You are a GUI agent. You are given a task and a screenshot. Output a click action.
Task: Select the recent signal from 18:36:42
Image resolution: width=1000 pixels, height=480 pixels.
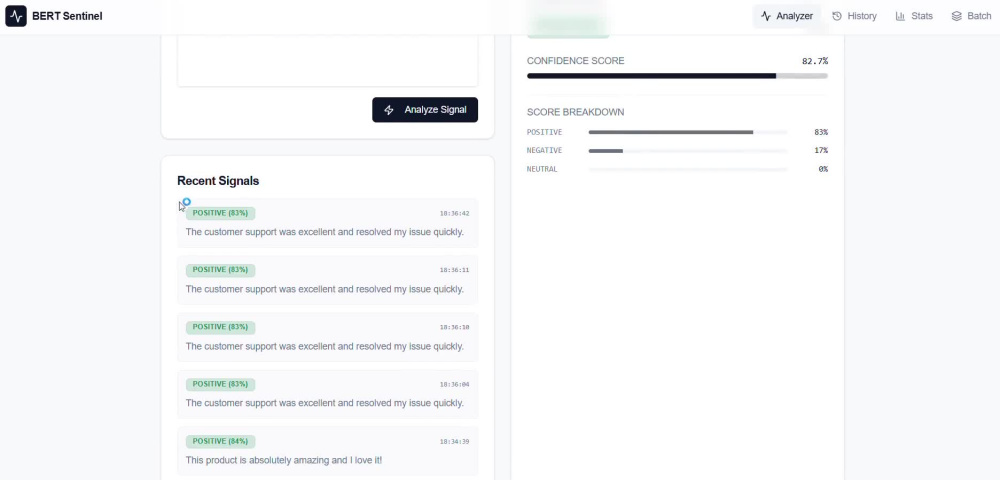pyautogui.click(x=327, y=222)
